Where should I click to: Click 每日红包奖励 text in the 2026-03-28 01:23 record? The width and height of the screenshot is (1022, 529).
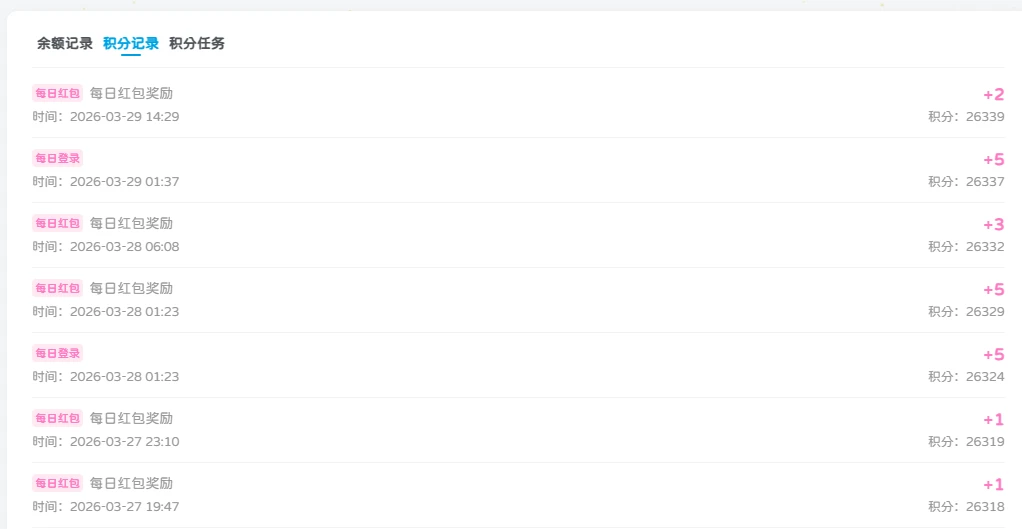(131, 289)
